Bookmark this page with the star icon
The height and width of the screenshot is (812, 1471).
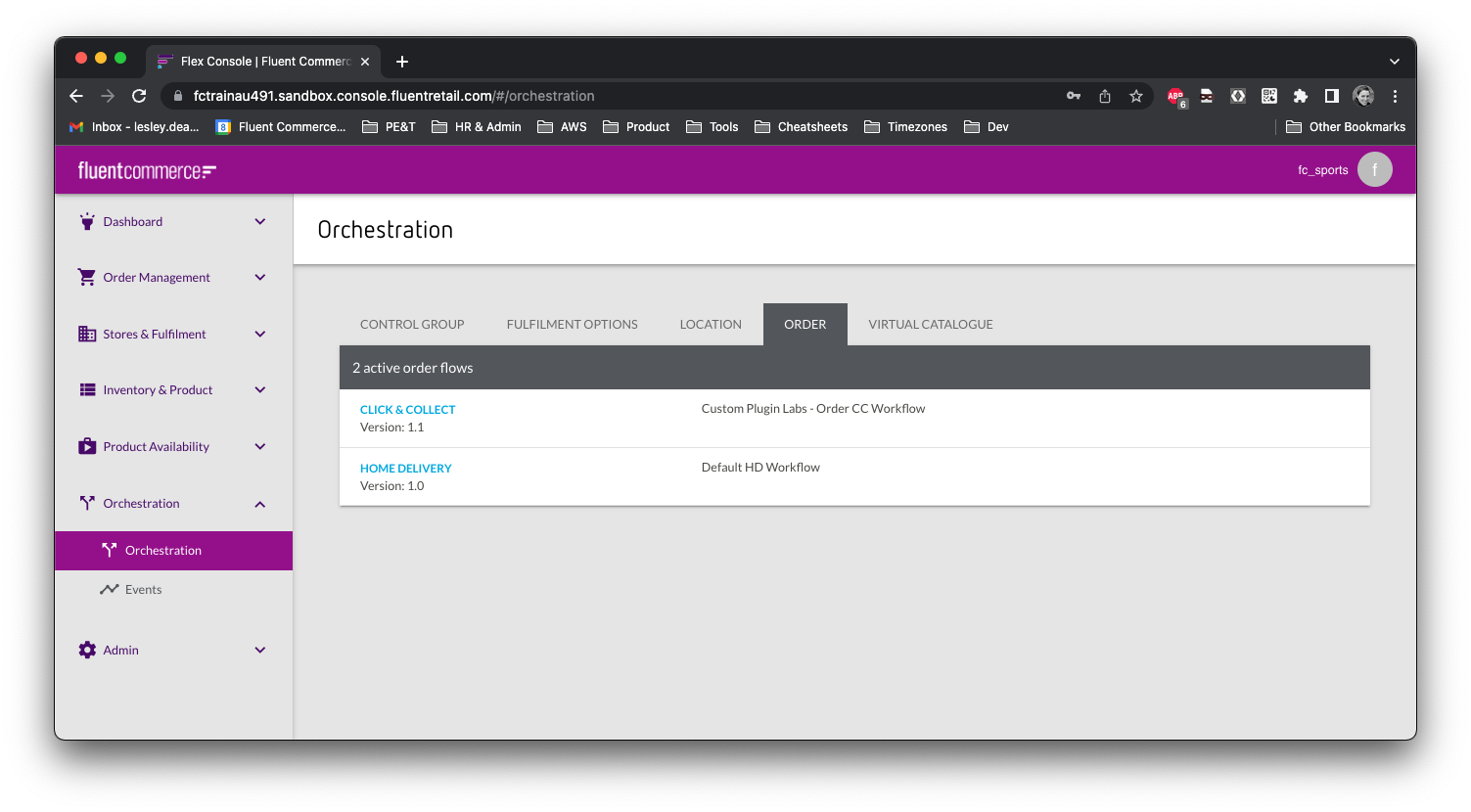1136,96
